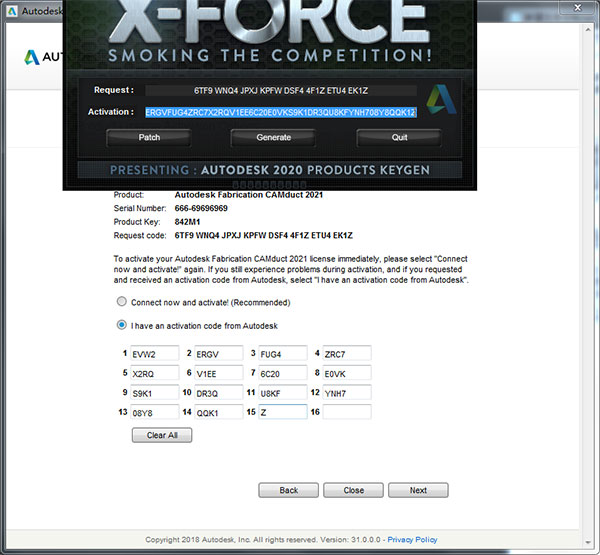Click activation code box 14 containing QQK1

click(x=219, y=412)
